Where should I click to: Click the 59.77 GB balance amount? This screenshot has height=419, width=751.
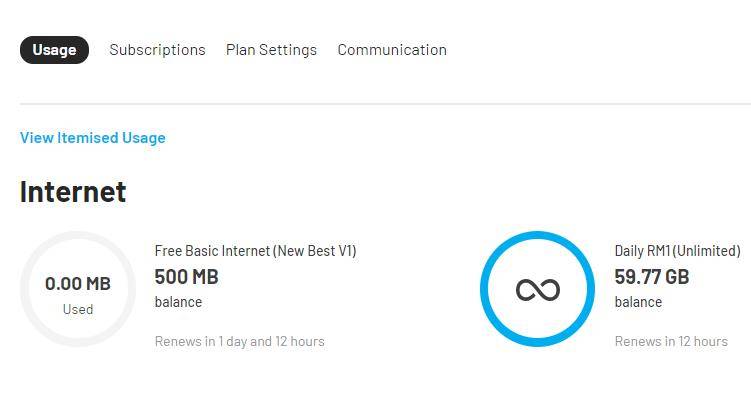651,277
